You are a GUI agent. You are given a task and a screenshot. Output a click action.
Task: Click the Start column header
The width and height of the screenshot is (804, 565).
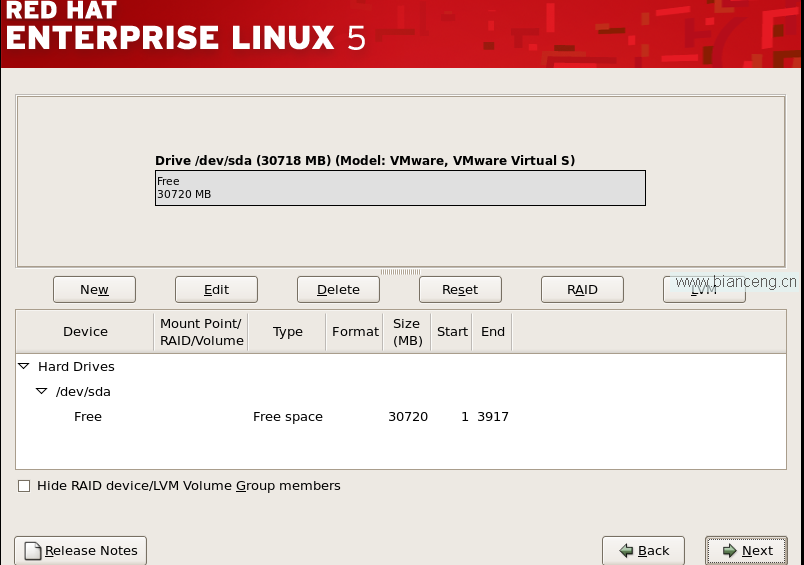452,332
